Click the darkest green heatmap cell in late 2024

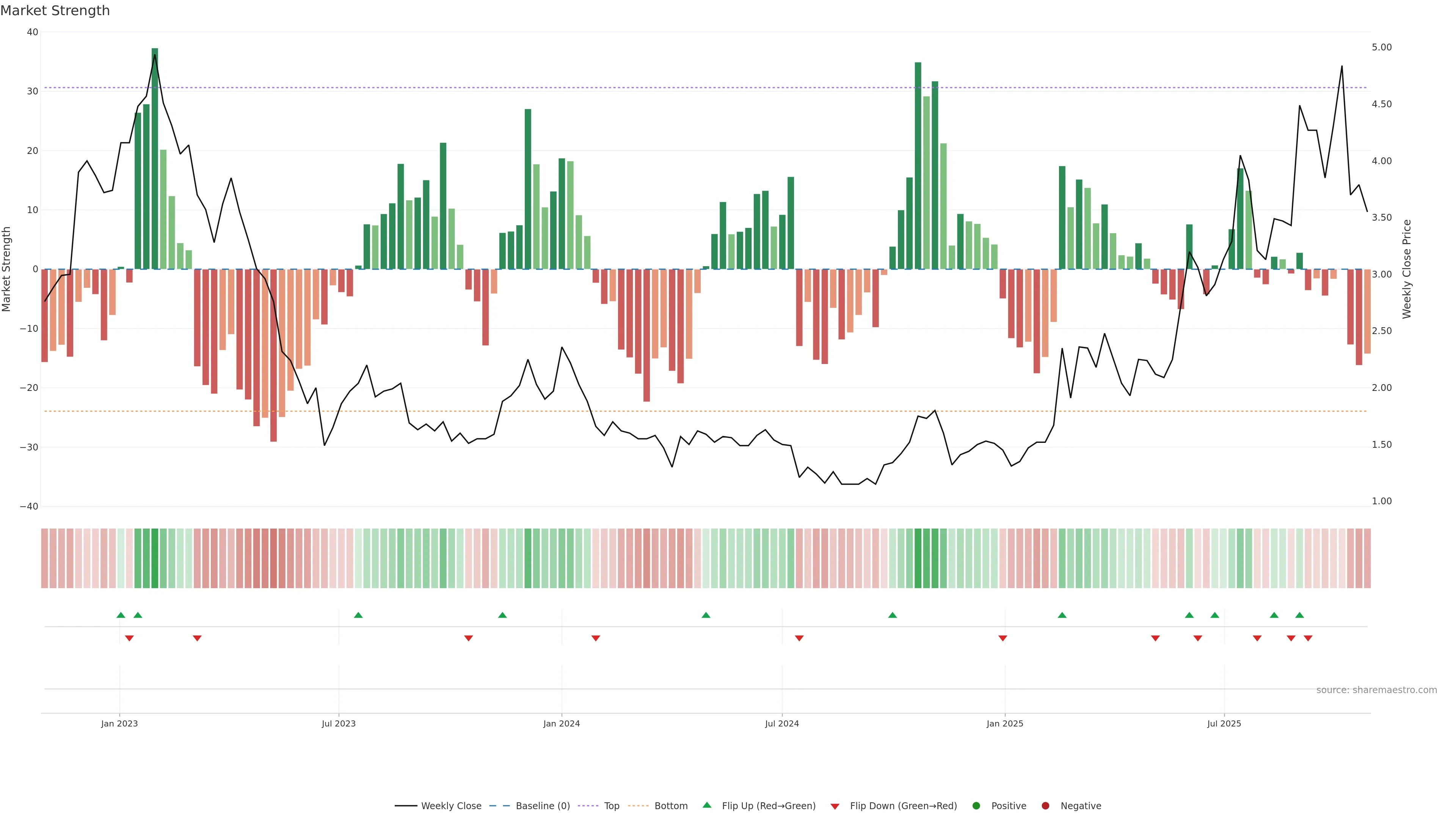[x=918, y=559]
